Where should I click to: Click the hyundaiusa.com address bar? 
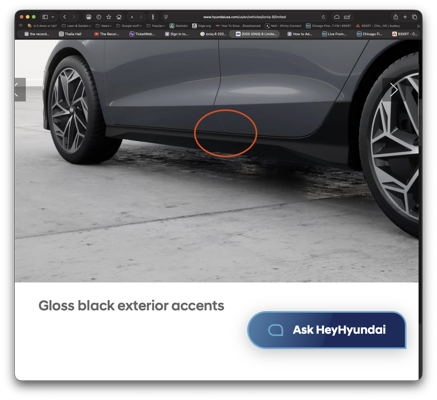(245, 17)
